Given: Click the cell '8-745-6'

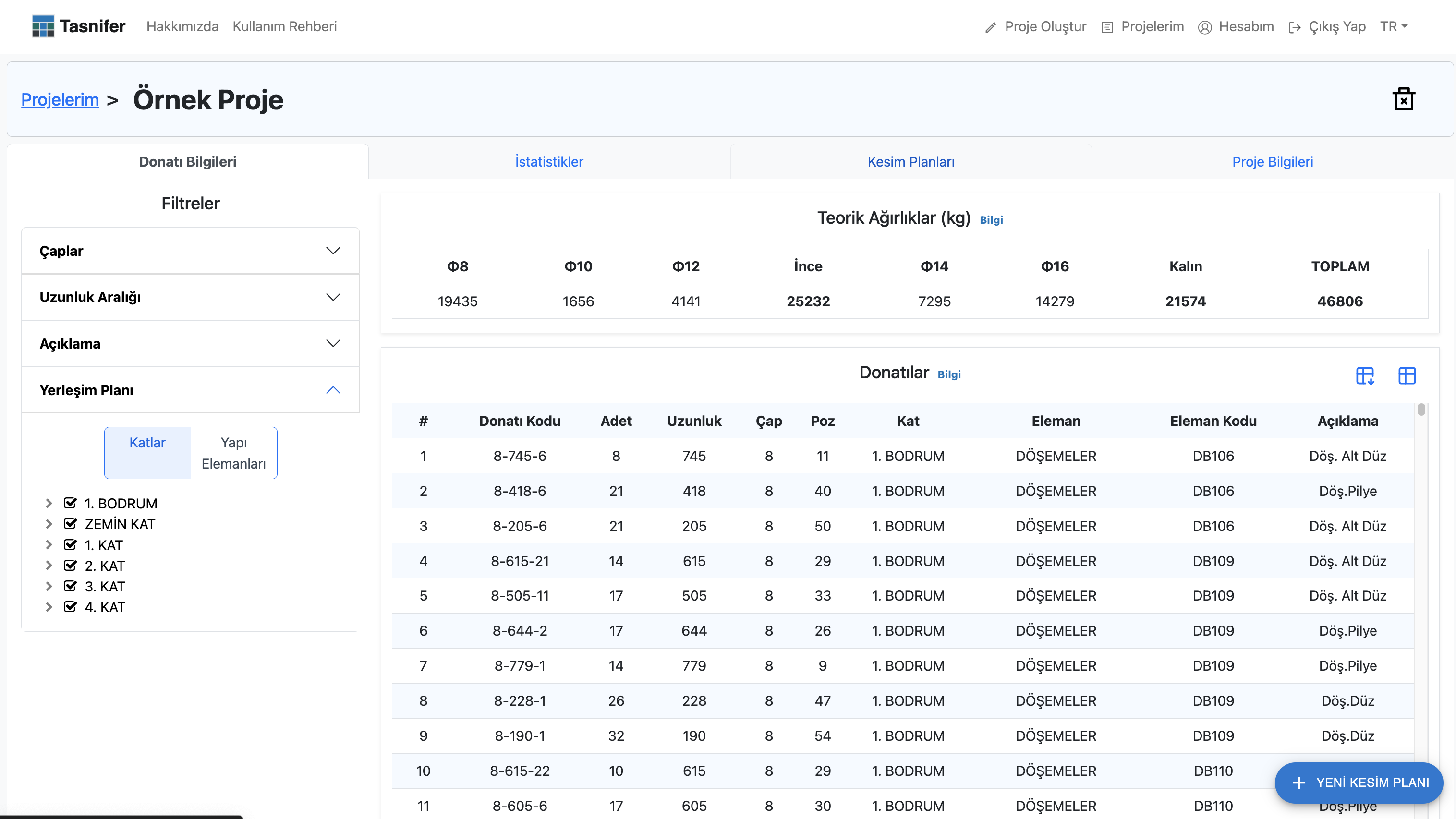Looking at the screenshot, I should 520,456.
